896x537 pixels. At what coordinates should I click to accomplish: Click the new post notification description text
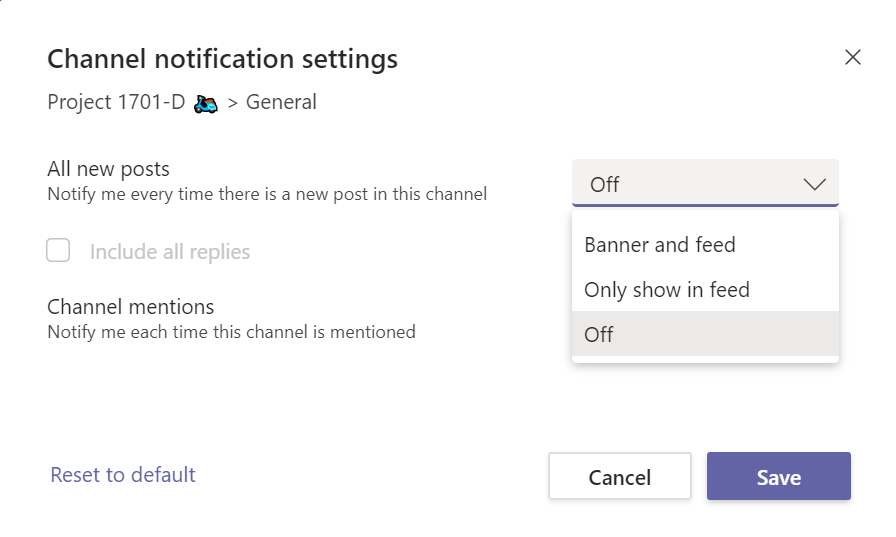[267, 194]
